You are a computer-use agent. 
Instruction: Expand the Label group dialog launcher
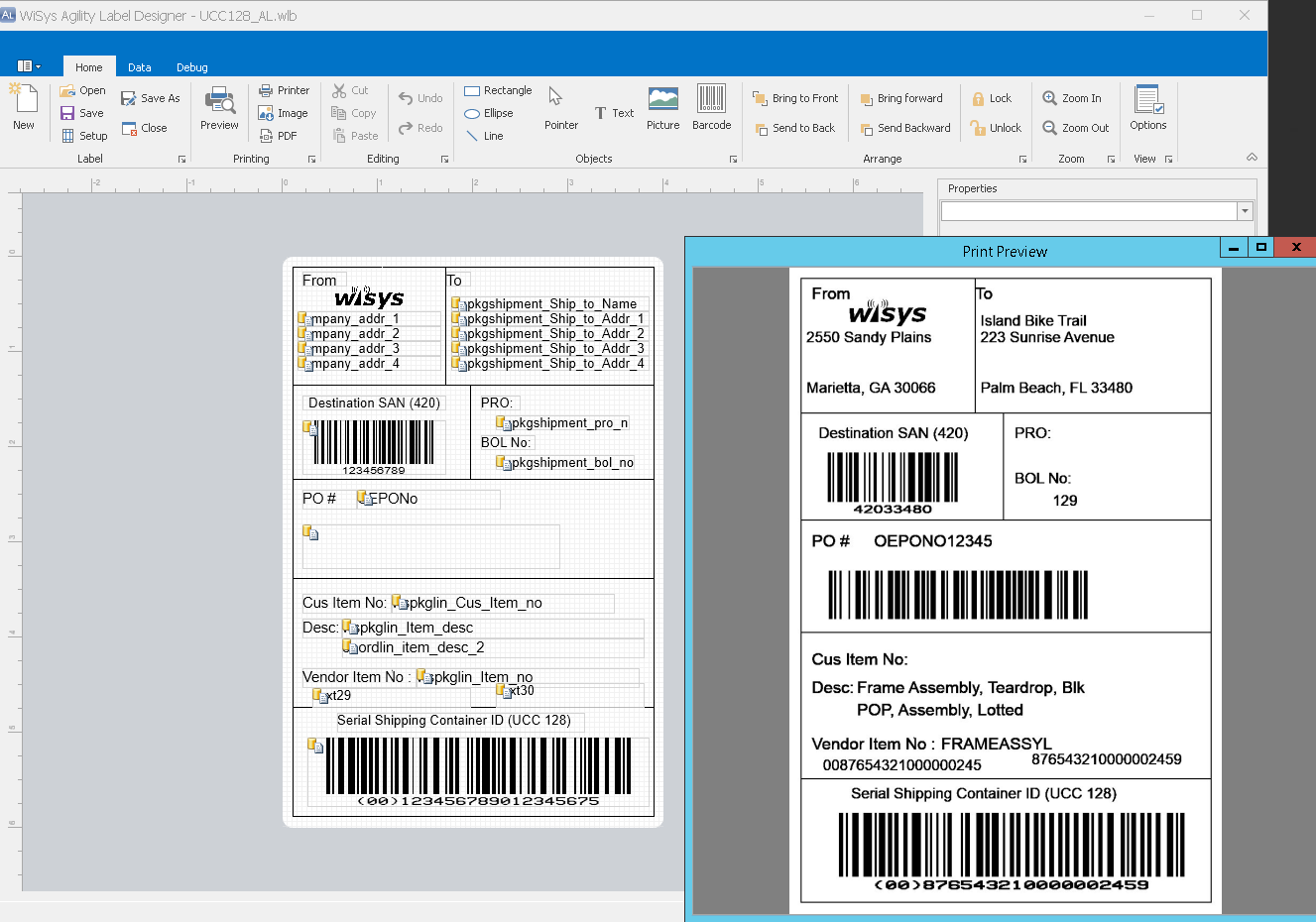coord(181,160)
